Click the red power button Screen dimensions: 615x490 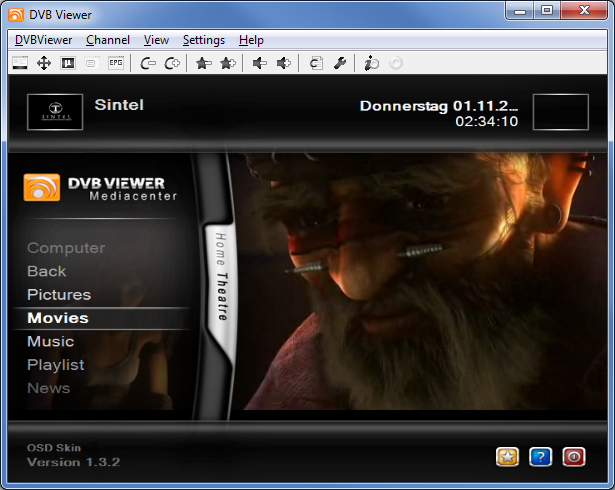[x=574, y=457]
